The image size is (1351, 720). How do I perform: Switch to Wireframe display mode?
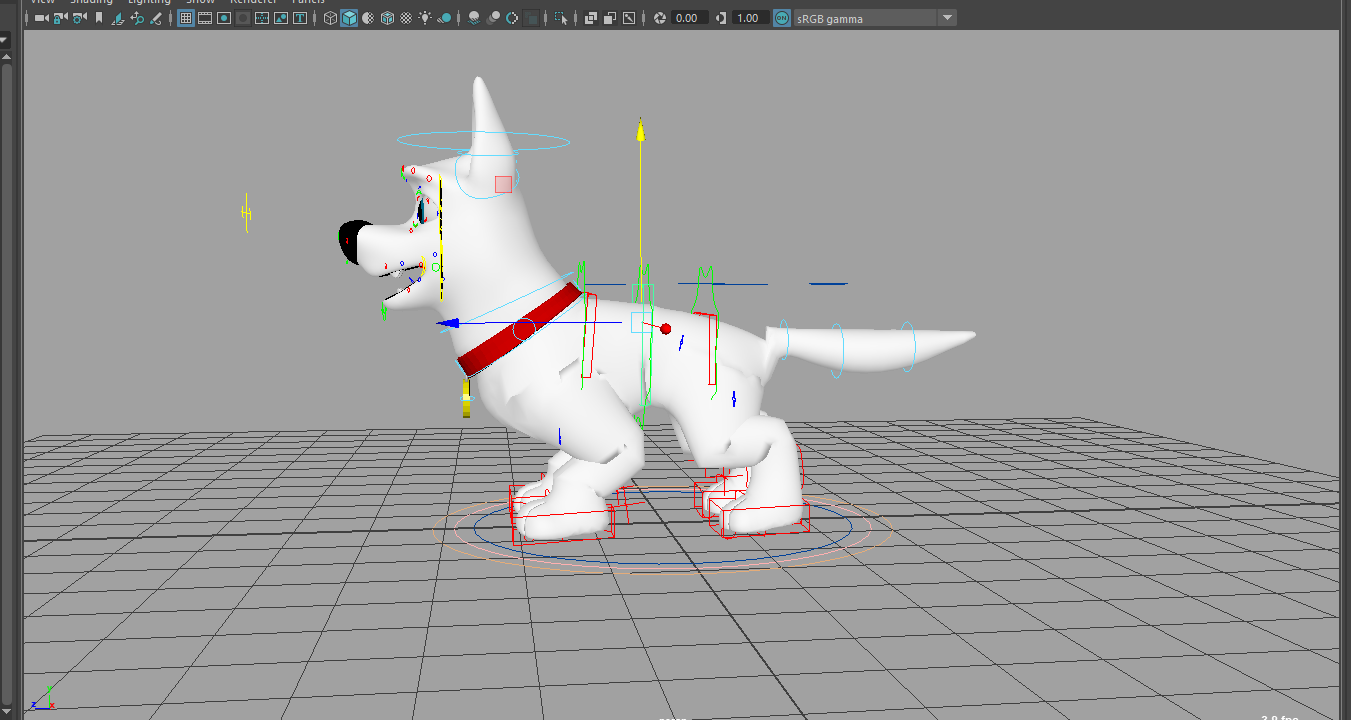pos(330,18)
